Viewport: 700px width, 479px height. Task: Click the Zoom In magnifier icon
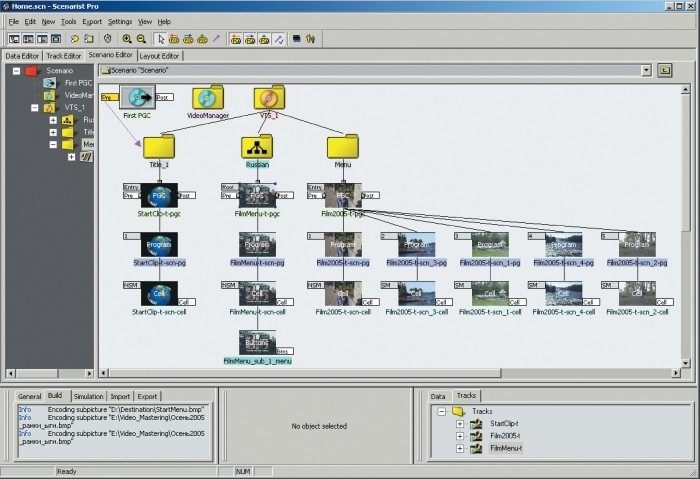coord(127,39)
